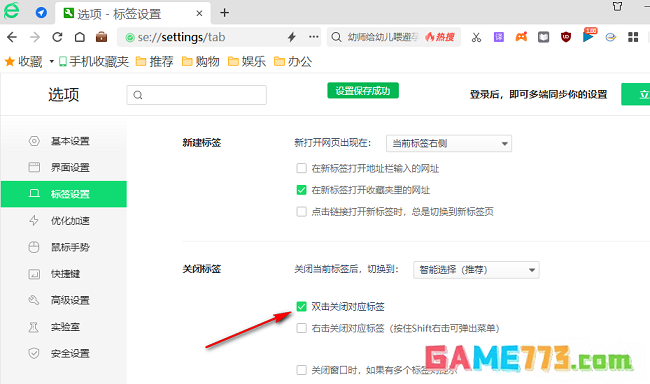The image size is (650, 384).
Task: Open the address bar more options dots
Action: [x=314, y=37]
